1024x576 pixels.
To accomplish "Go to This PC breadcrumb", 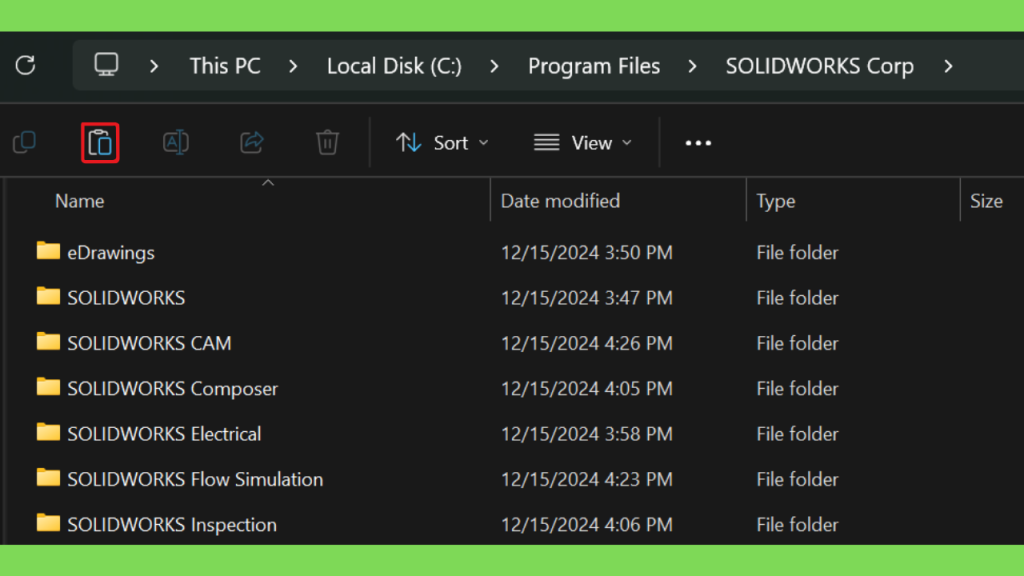I will click(225, 66).
